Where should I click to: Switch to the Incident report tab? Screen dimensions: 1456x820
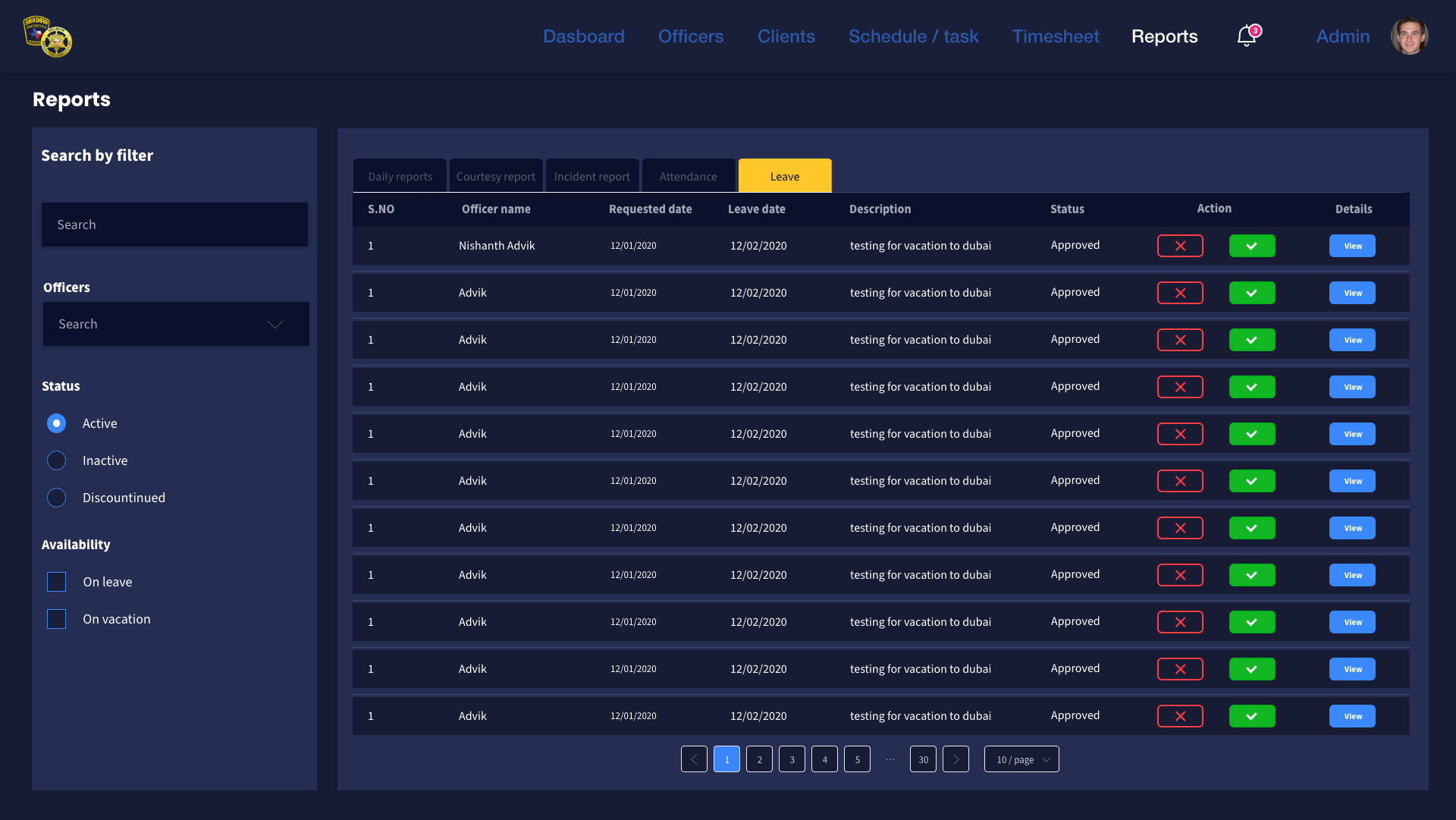pyautogui.click(x=591, y=177)
